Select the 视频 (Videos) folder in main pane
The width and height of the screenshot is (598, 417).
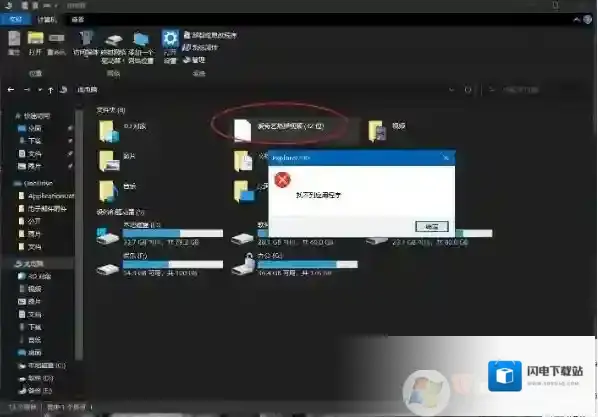(387, 130)
